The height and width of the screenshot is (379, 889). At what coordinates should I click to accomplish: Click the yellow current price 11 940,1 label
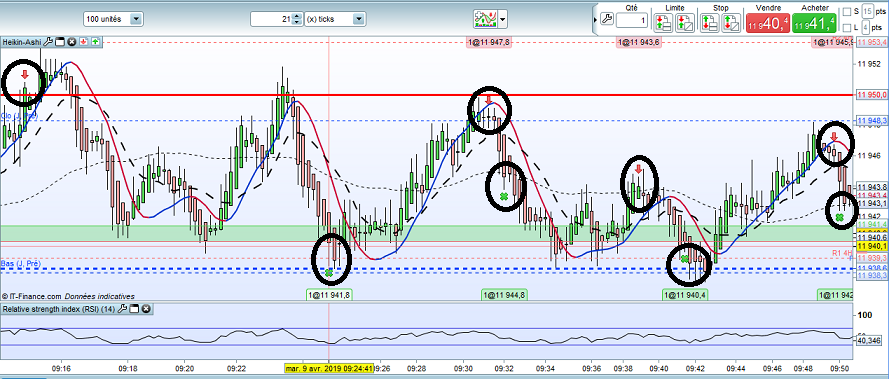(872, 246)
